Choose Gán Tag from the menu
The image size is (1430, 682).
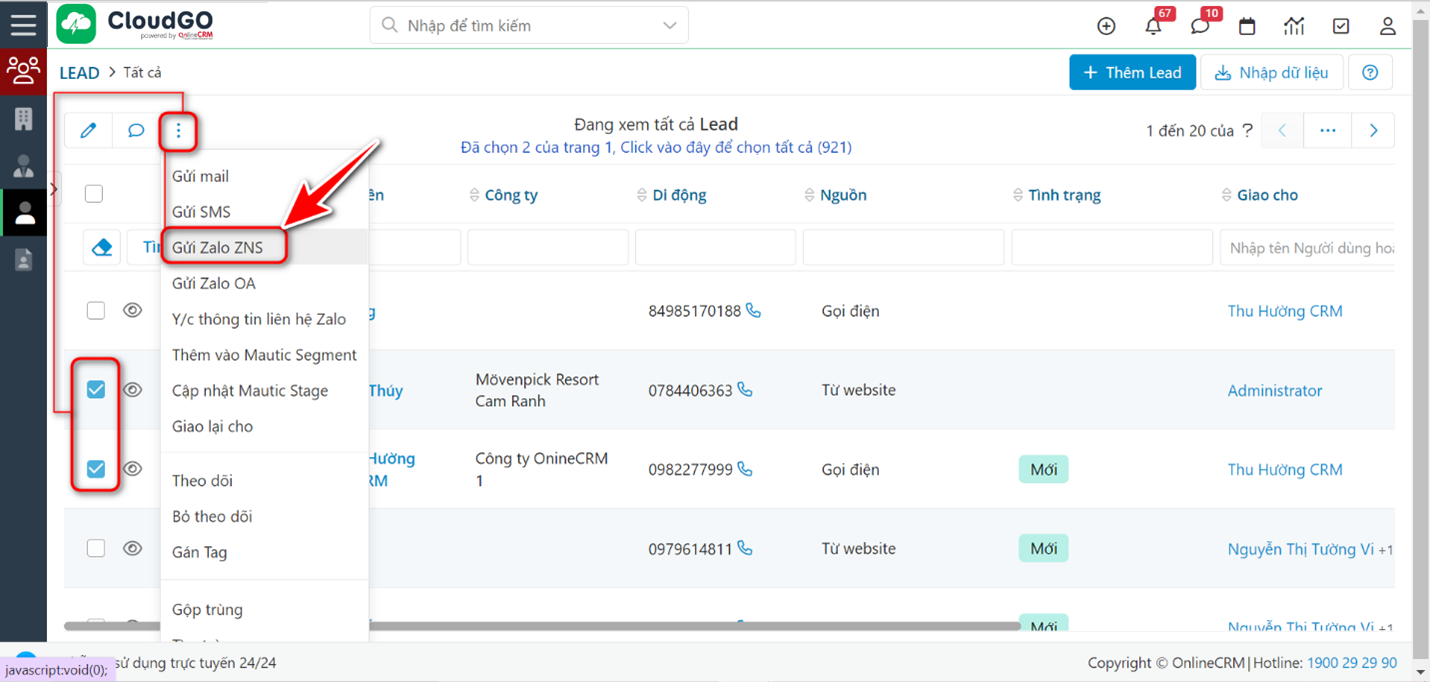200,552
